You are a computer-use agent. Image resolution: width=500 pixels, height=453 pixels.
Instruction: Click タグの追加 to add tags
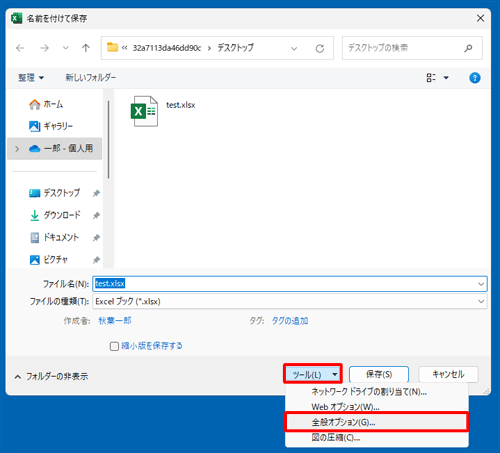290,321
